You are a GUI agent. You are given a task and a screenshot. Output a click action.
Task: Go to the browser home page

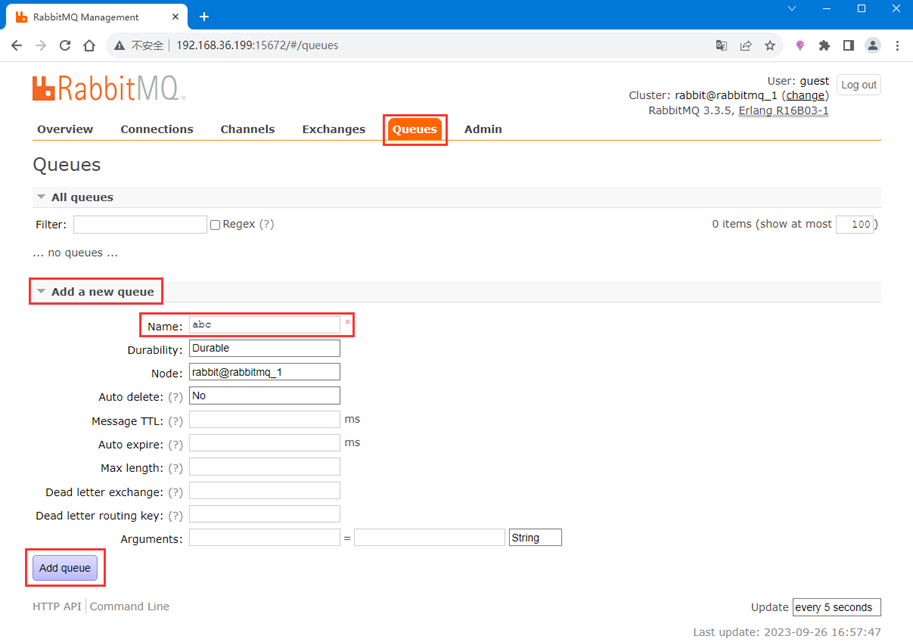tap(89, 45)
